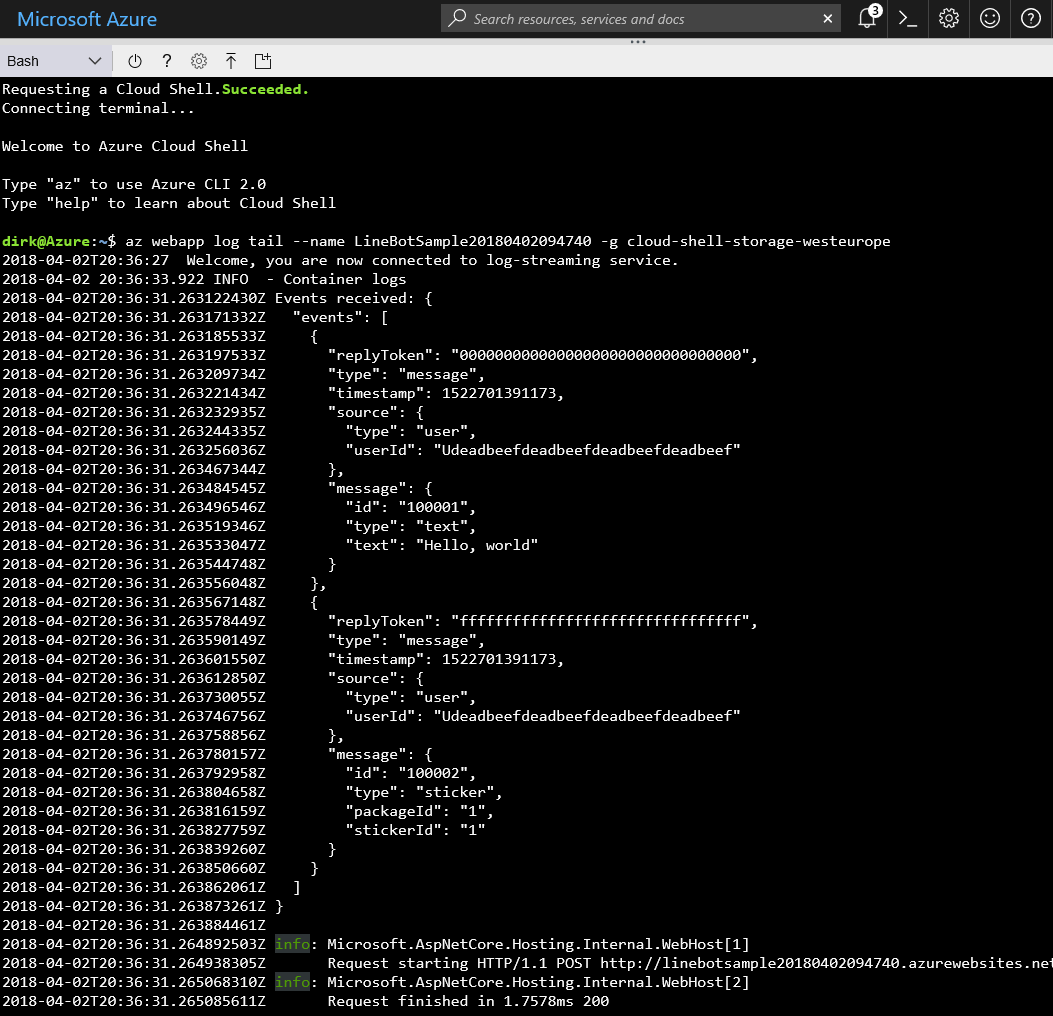Click the replyToken value of all zeros
The height and width of the screenshot is (1016, 1053).
[600, 355]
